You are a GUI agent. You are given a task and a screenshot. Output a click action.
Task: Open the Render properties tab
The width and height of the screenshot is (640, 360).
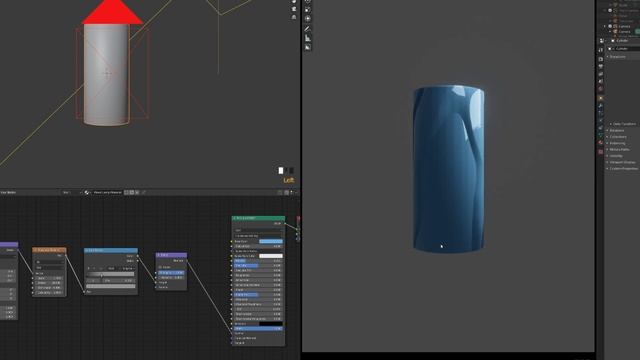(x=601, y=58)
